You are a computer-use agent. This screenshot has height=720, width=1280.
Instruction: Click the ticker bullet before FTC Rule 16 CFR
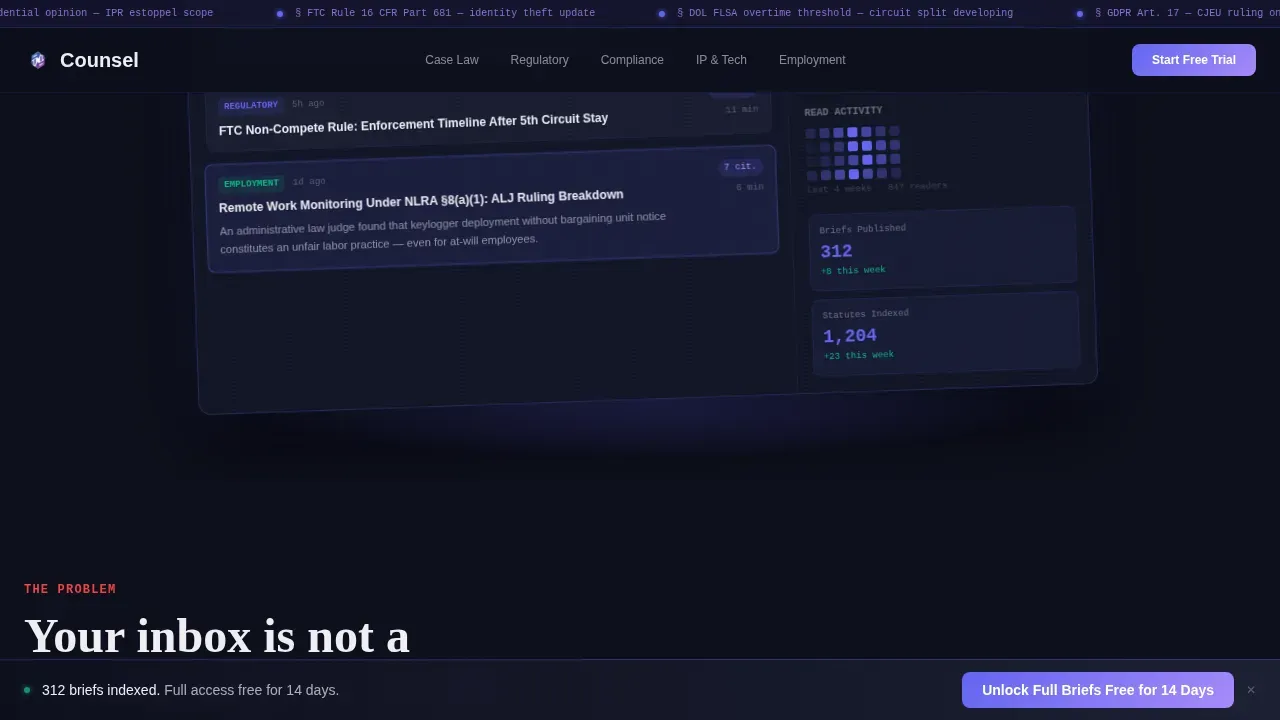click(280, 14)
